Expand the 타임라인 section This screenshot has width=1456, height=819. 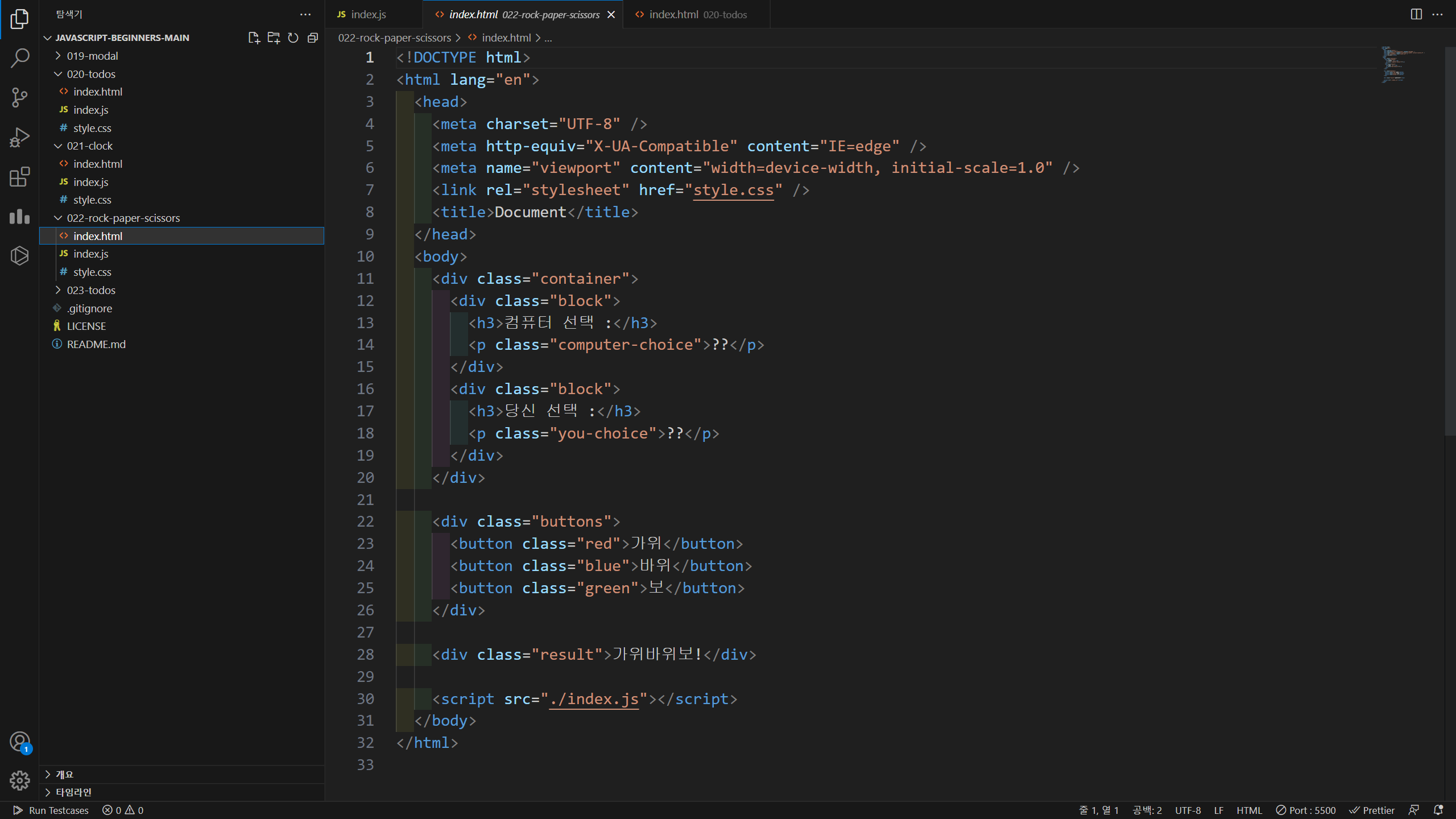pos(73,792)
